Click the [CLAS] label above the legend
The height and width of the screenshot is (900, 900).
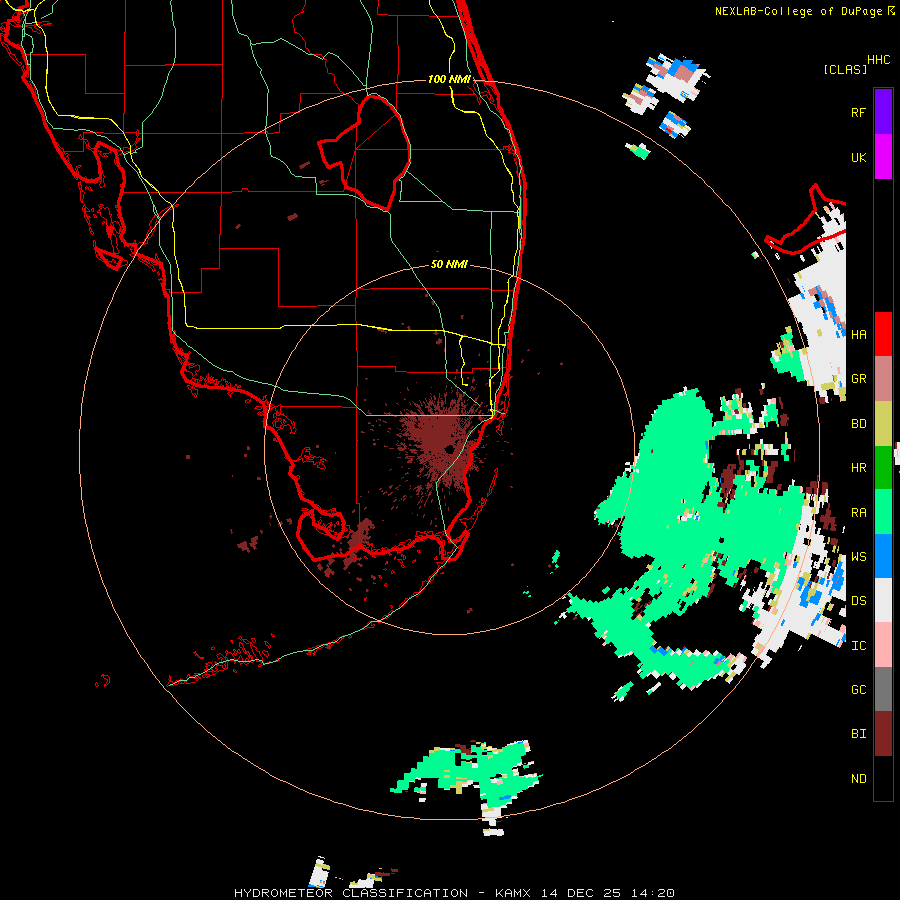tap(845, 69)
